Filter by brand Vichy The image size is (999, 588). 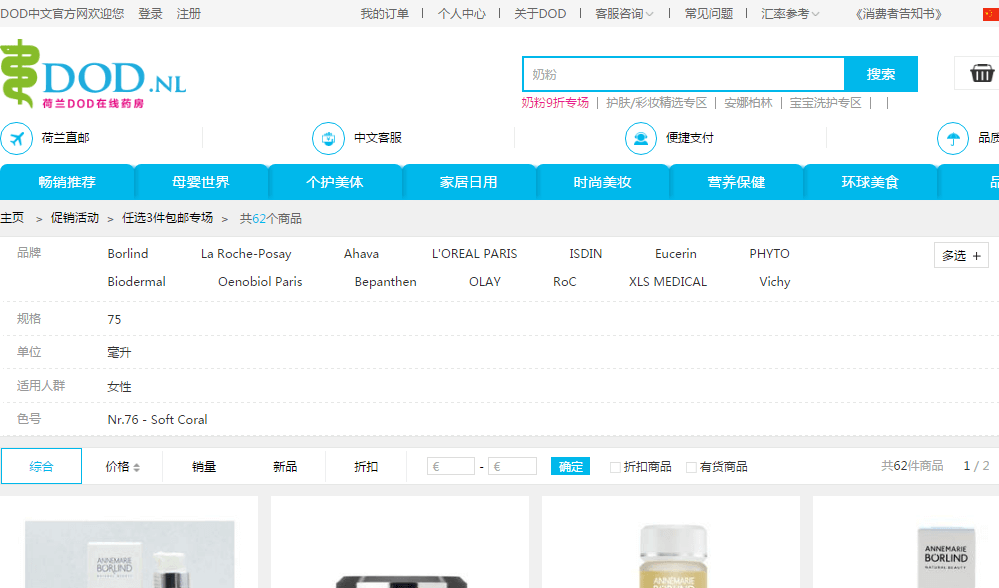pyautogui.click(x=775, y=282)
